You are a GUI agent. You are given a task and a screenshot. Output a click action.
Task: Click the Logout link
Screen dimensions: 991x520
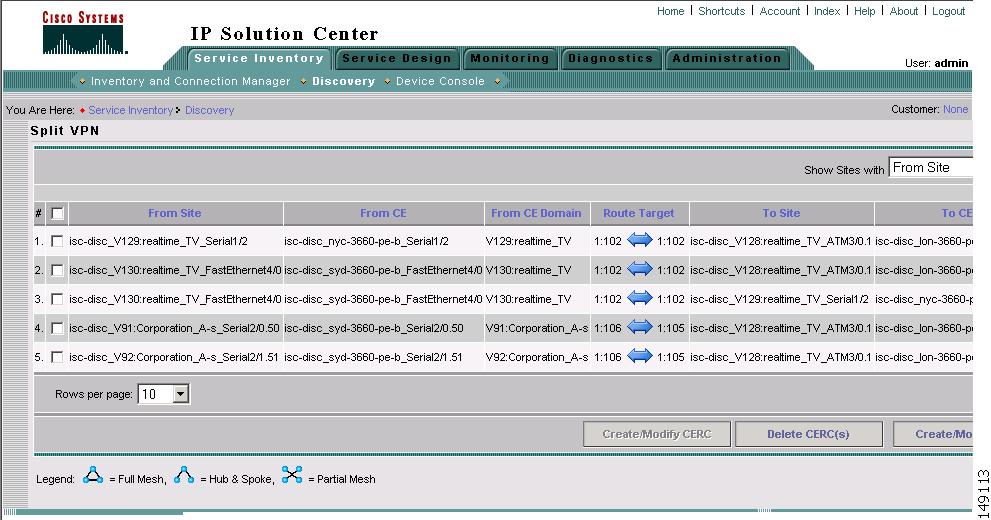pyautogui.click(x=948, y=11)
